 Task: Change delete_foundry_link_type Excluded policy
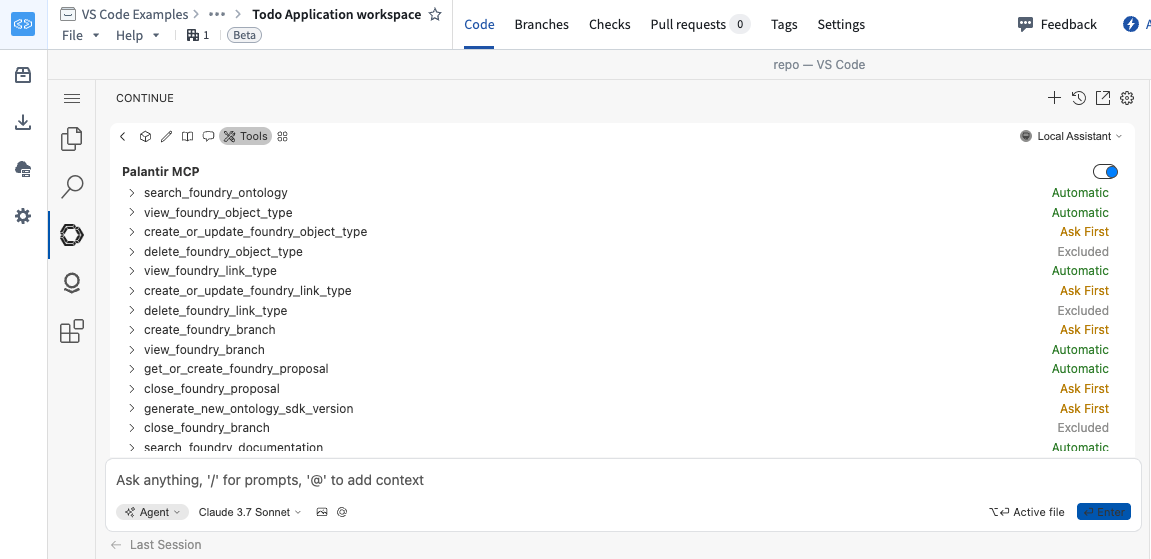point(1083,310)
